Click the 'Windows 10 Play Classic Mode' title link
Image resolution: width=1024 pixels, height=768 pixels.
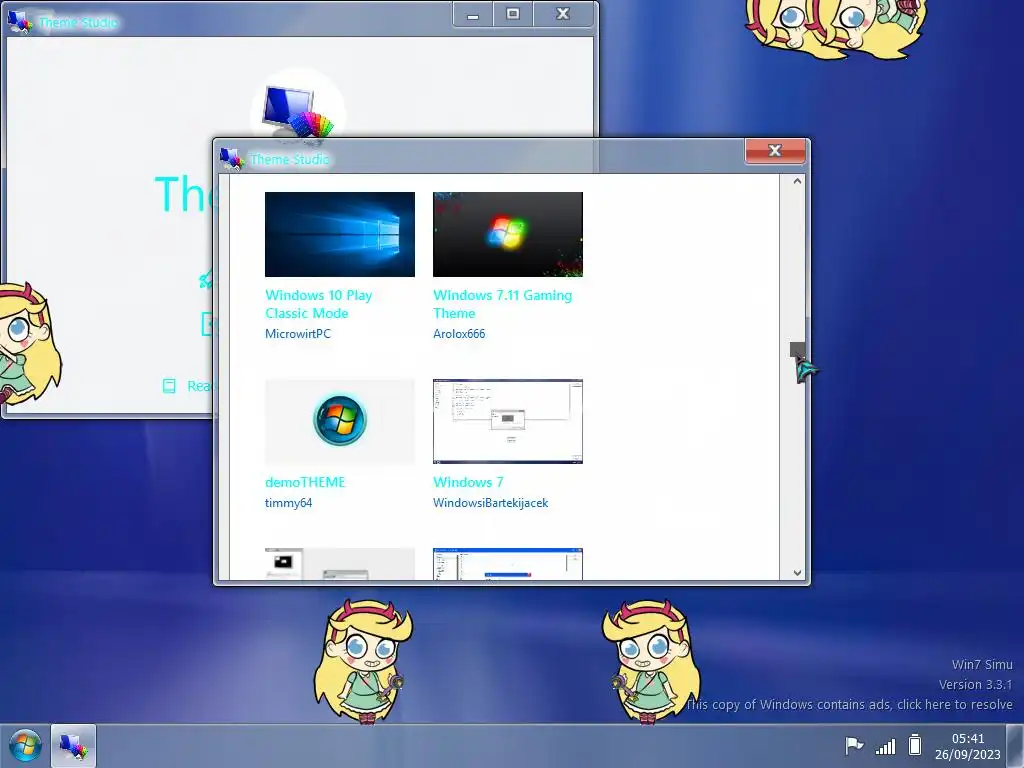coord(319,304)
